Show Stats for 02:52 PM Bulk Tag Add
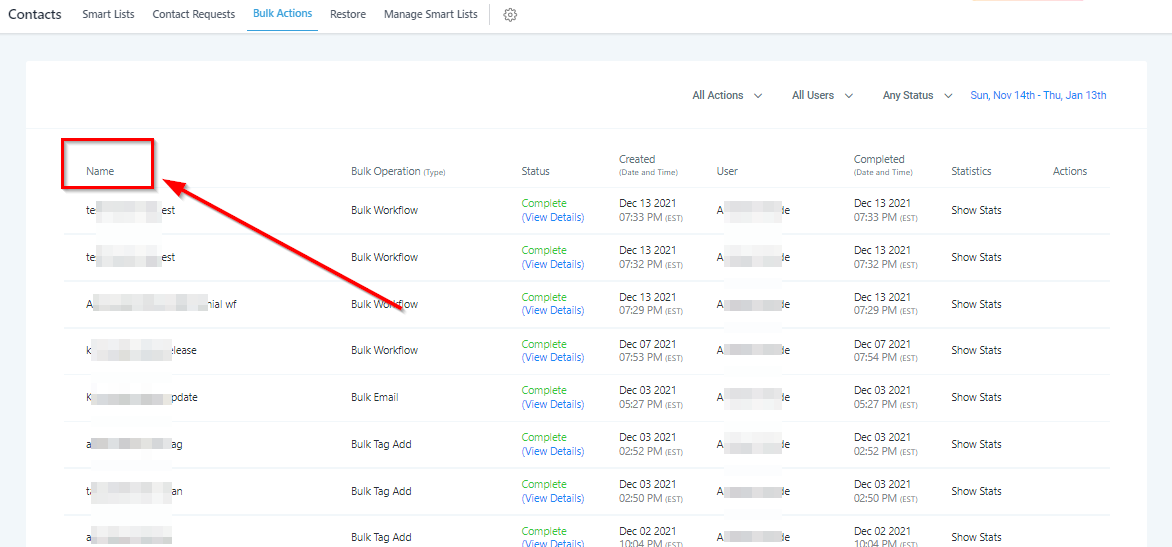Viewport: 1172px width, 547px height. coord(976,444)
